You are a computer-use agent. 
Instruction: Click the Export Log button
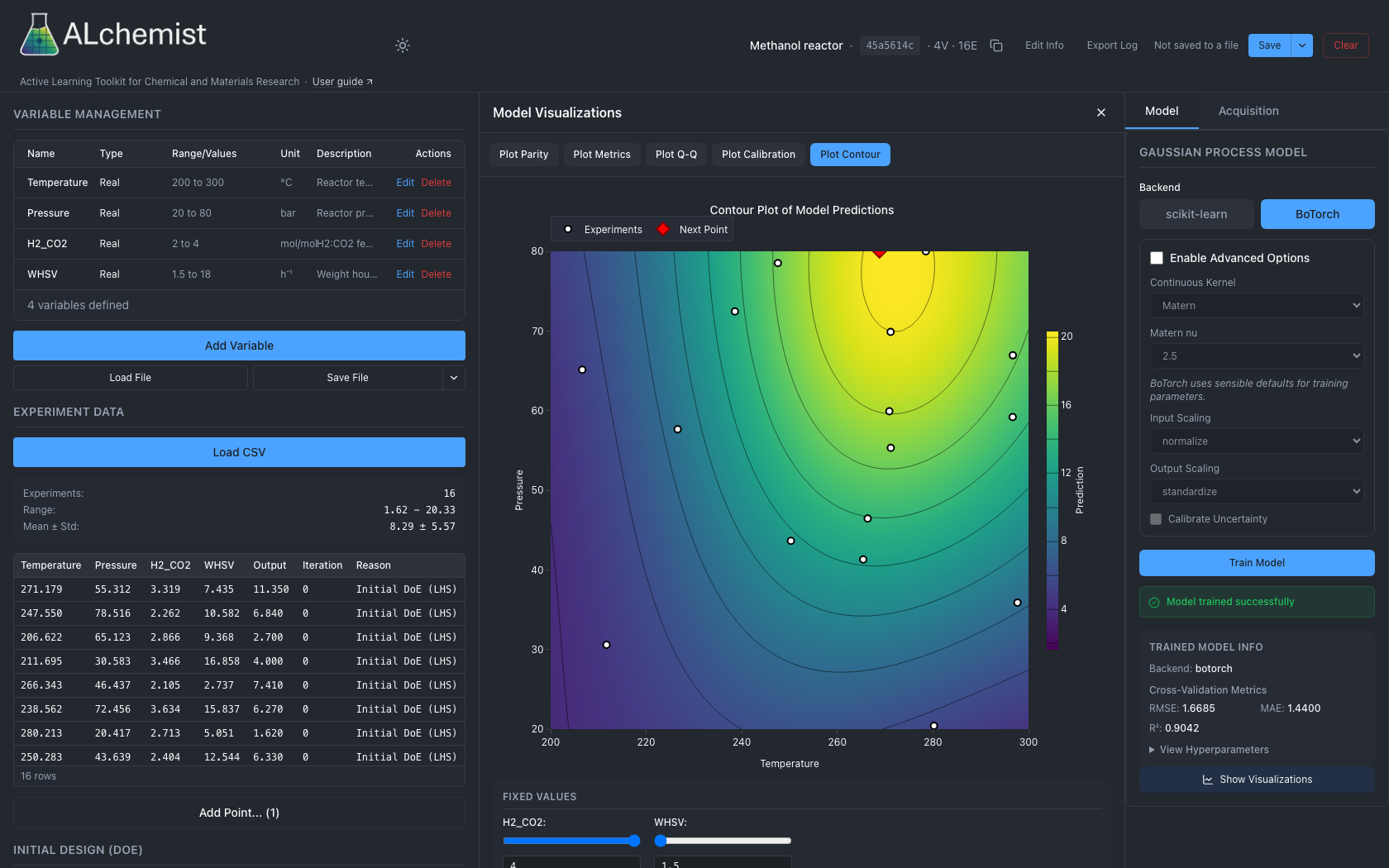pyautogui.click(x=1112, y=45)
